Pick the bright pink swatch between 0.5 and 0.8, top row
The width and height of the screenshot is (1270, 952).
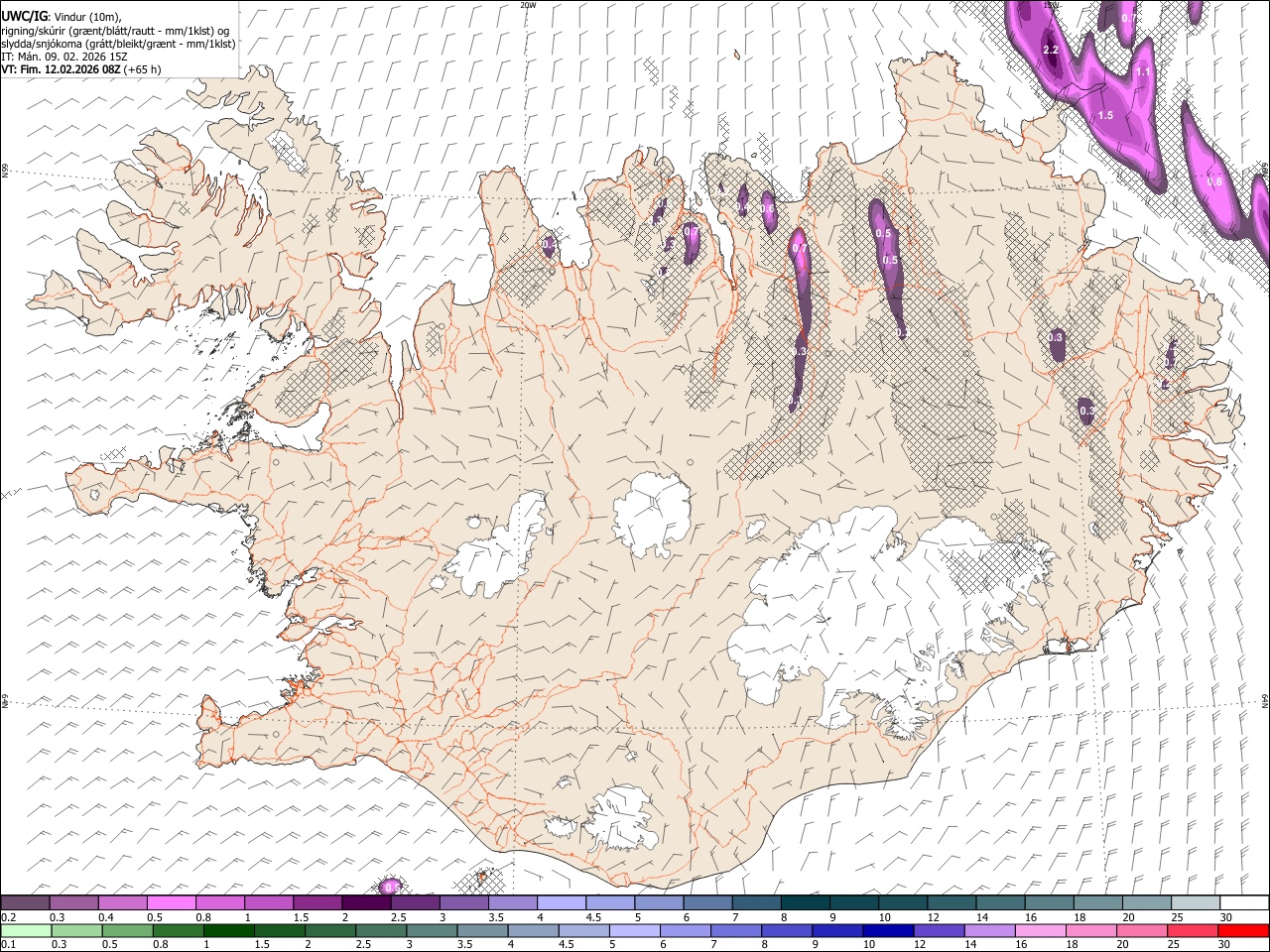172,903
